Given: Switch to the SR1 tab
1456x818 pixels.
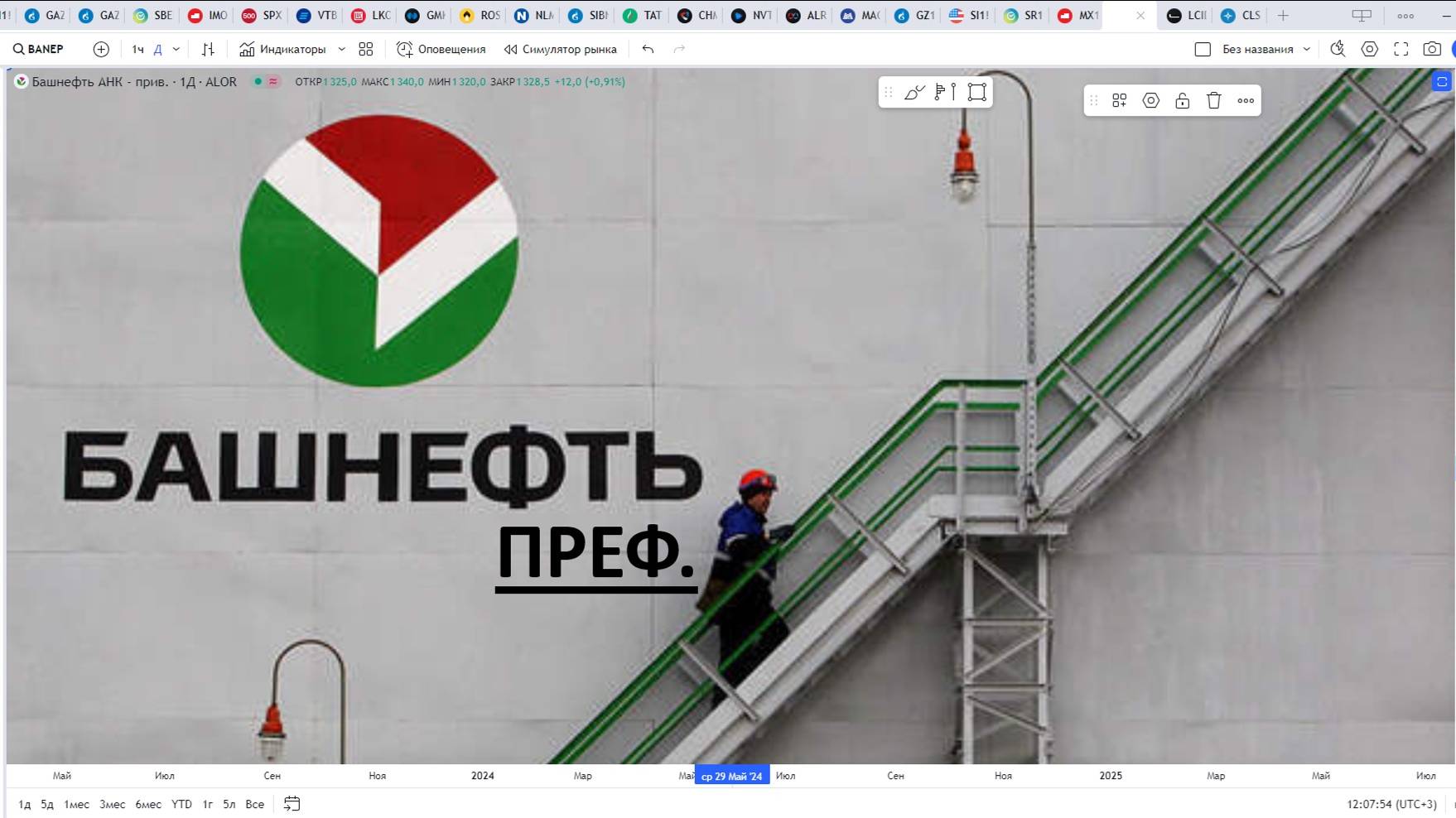Looking at the screenshot, I should (1024, 15).
